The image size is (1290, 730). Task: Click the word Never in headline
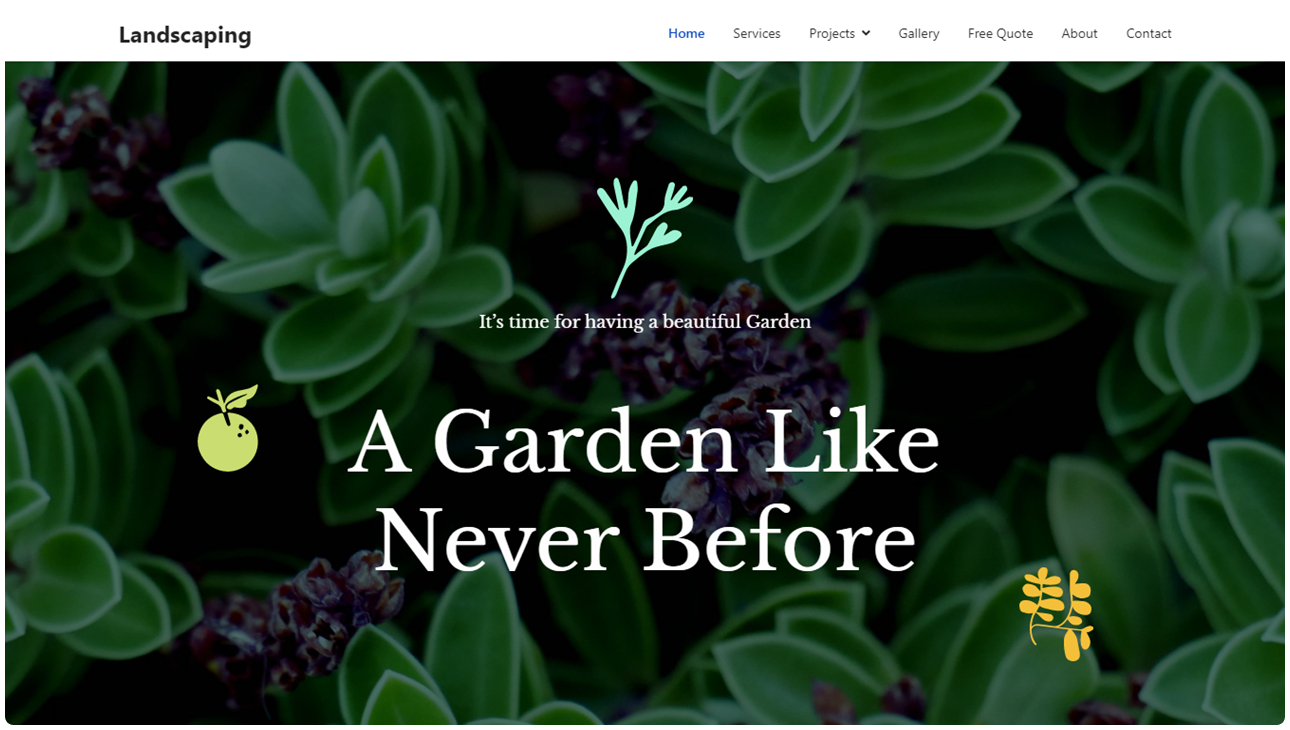coord(497,540)
